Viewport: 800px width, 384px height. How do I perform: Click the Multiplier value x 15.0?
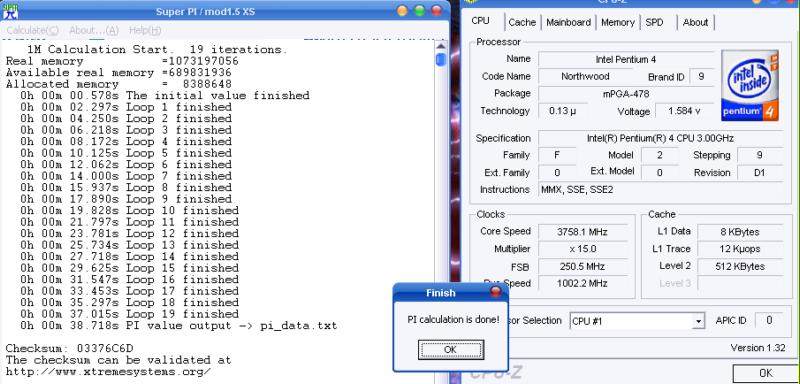[582, 249]
